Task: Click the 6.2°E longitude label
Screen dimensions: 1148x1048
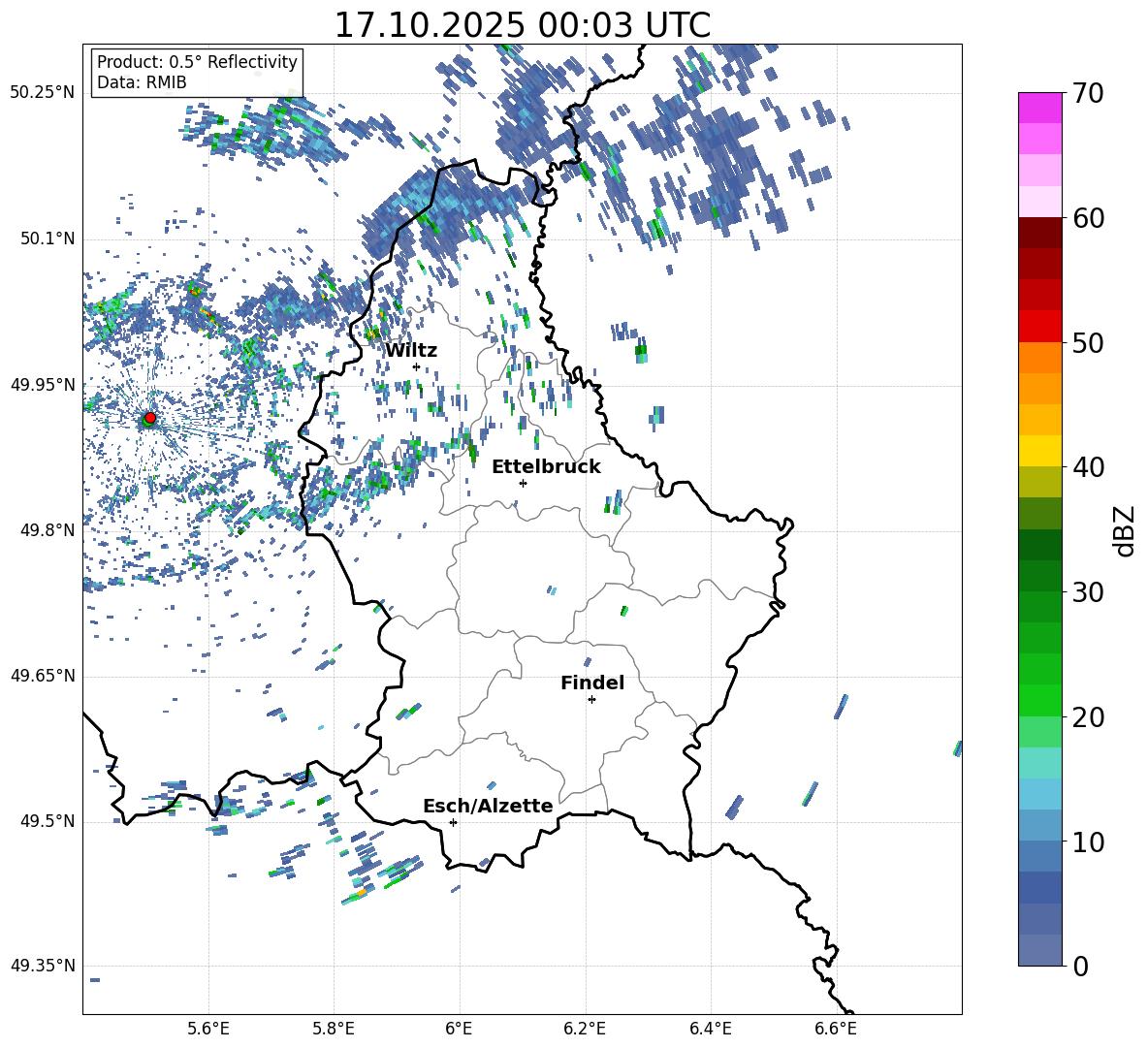Action: coord(585,1029)
